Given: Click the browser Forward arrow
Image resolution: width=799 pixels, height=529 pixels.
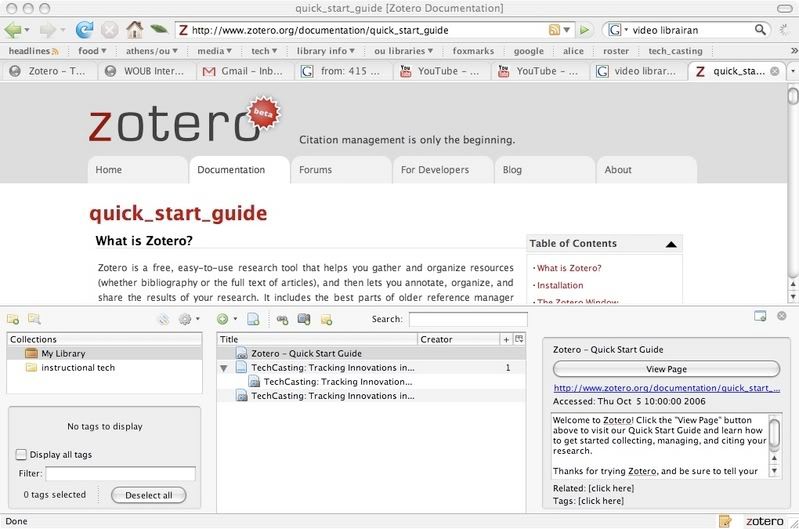Looking at the screenshot, I should coord(47,30).
